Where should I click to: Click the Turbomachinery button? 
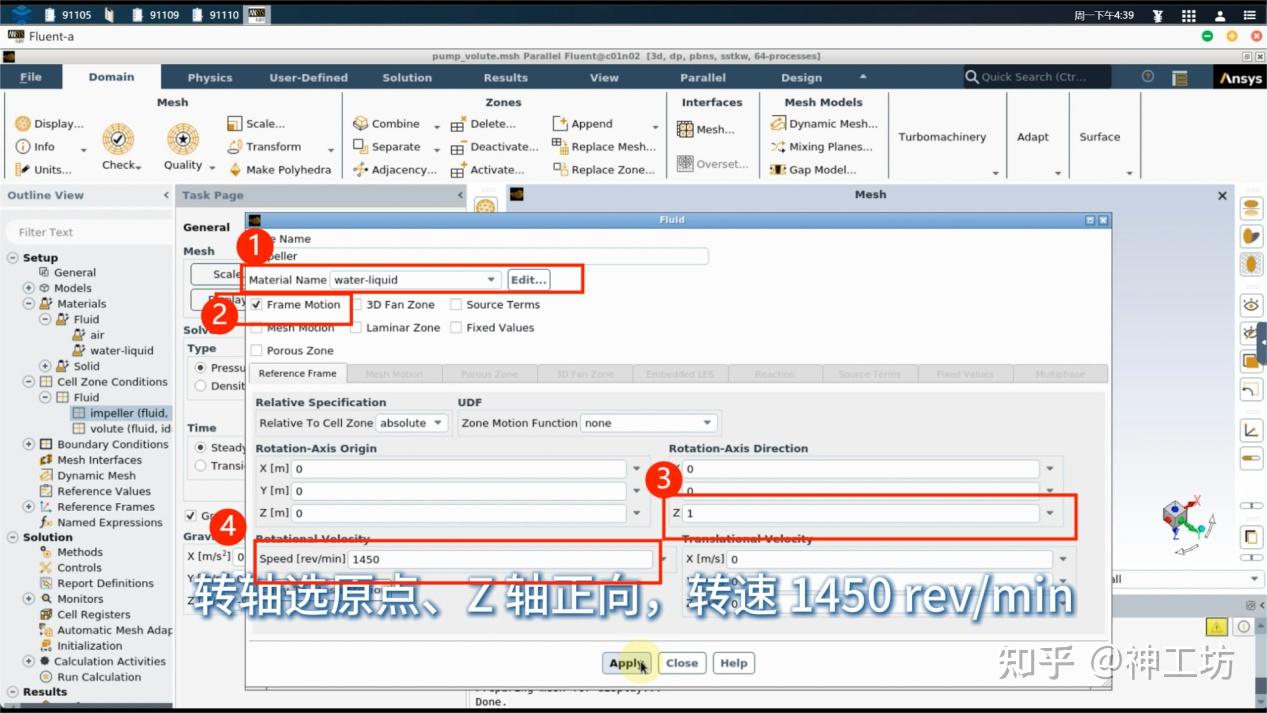pos(942,137)
